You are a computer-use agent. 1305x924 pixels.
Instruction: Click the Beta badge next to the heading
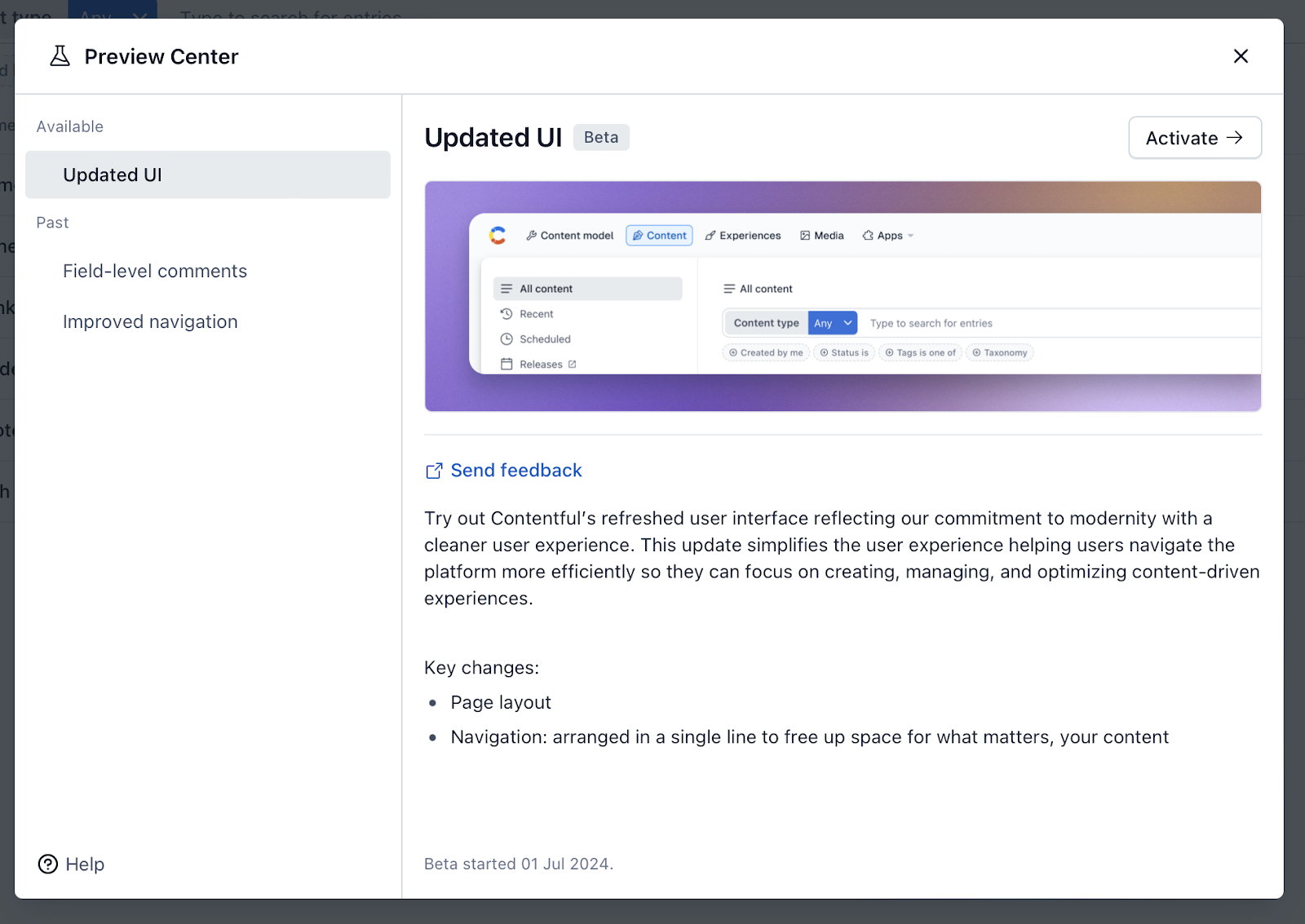tap(601, 137)
